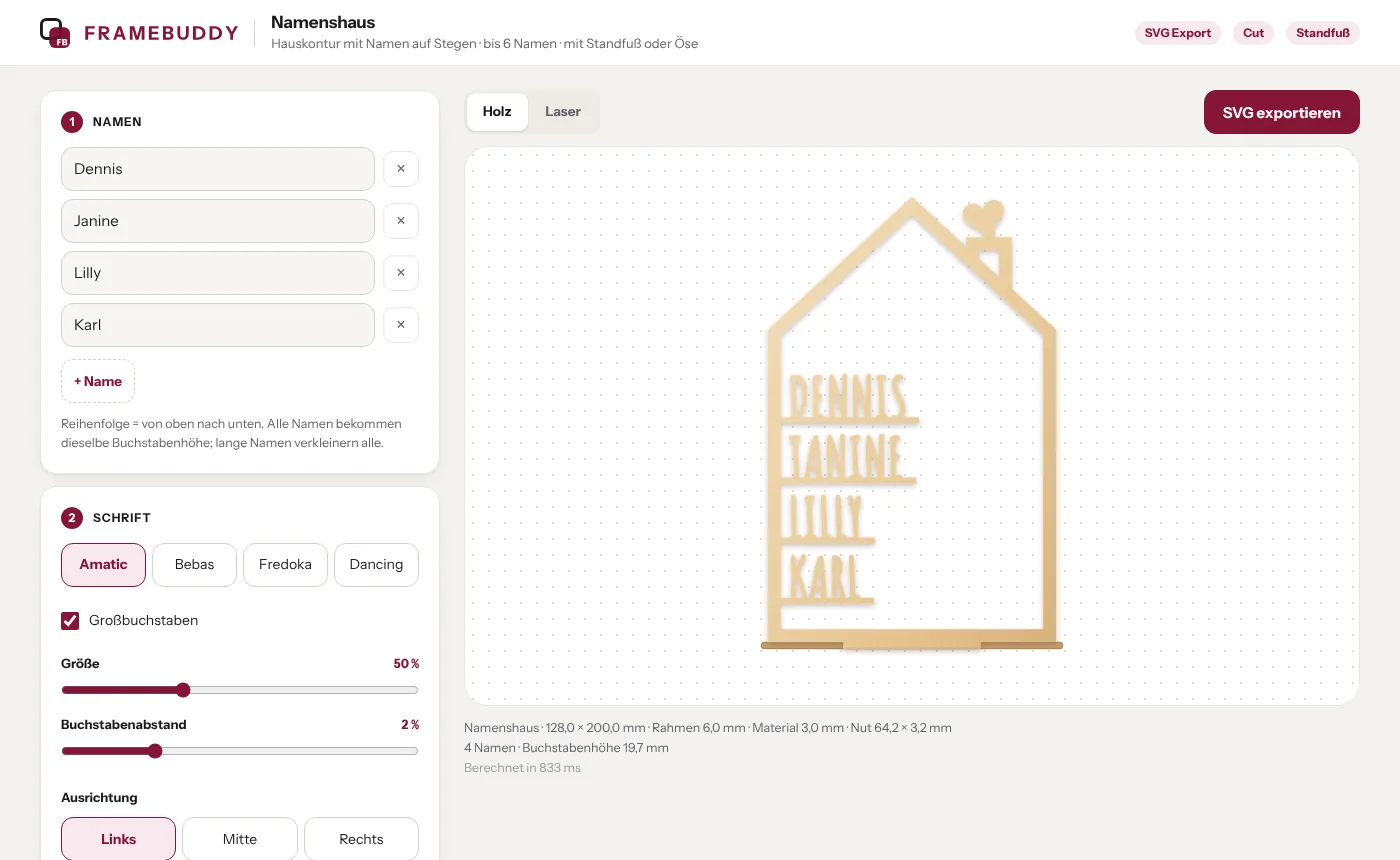The image size is (1400, 860).
Task: Remove the name Janine
Action: pyautogui.click(x=401, y=221)
